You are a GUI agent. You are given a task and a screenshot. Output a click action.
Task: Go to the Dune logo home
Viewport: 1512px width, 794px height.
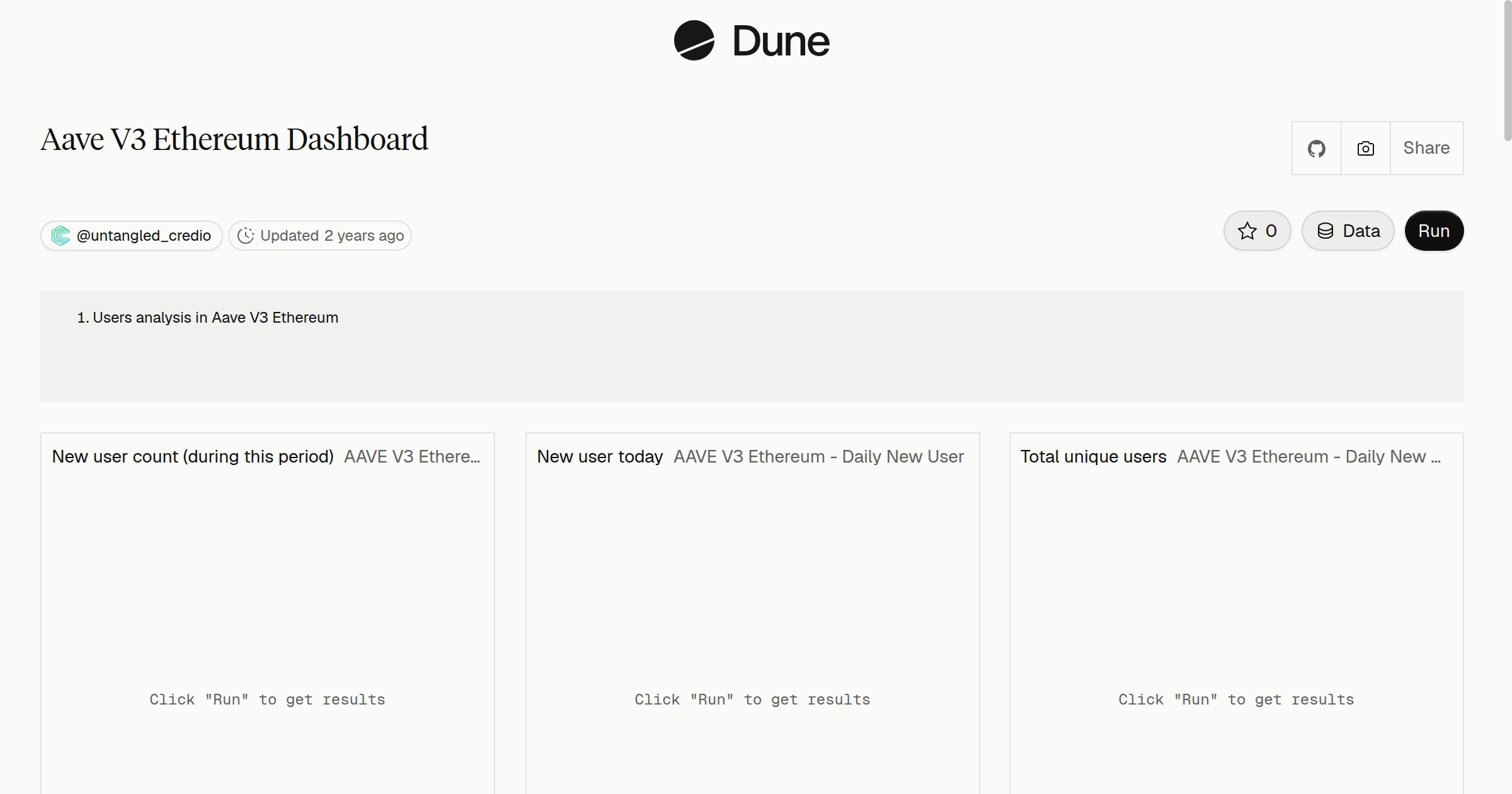click(752, 41)
